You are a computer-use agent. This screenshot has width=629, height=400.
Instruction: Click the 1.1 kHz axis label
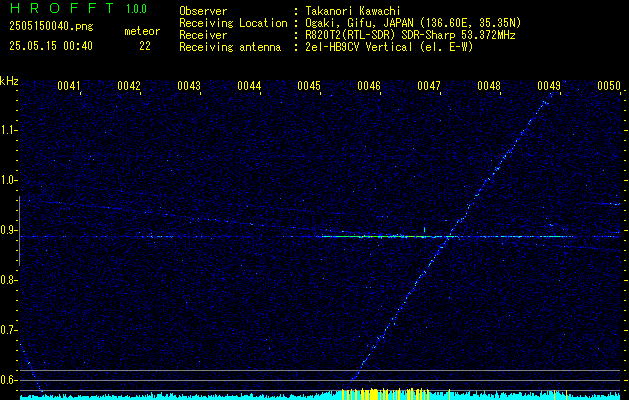pos(8,131)
